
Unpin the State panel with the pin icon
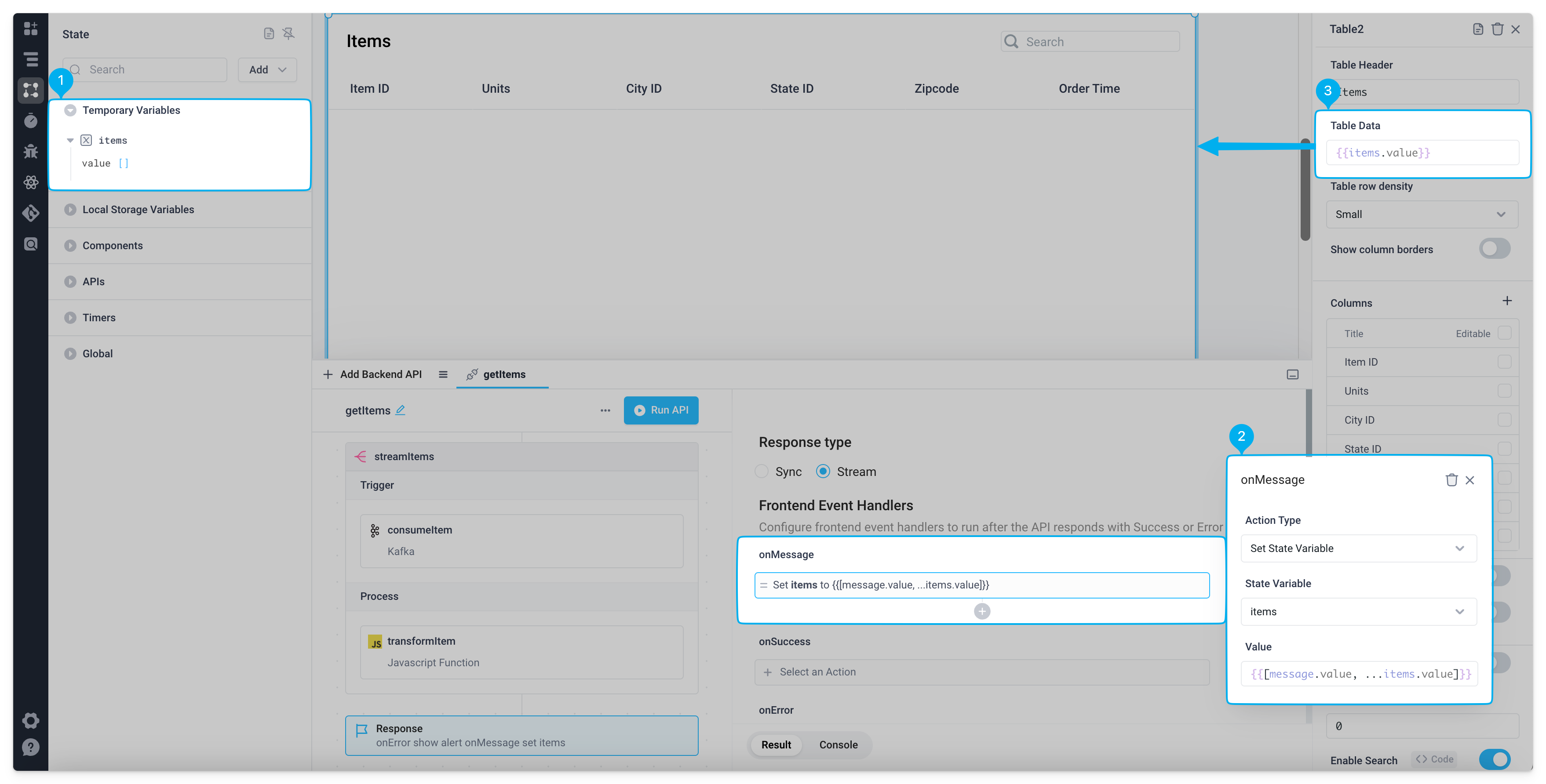[289, 33]
